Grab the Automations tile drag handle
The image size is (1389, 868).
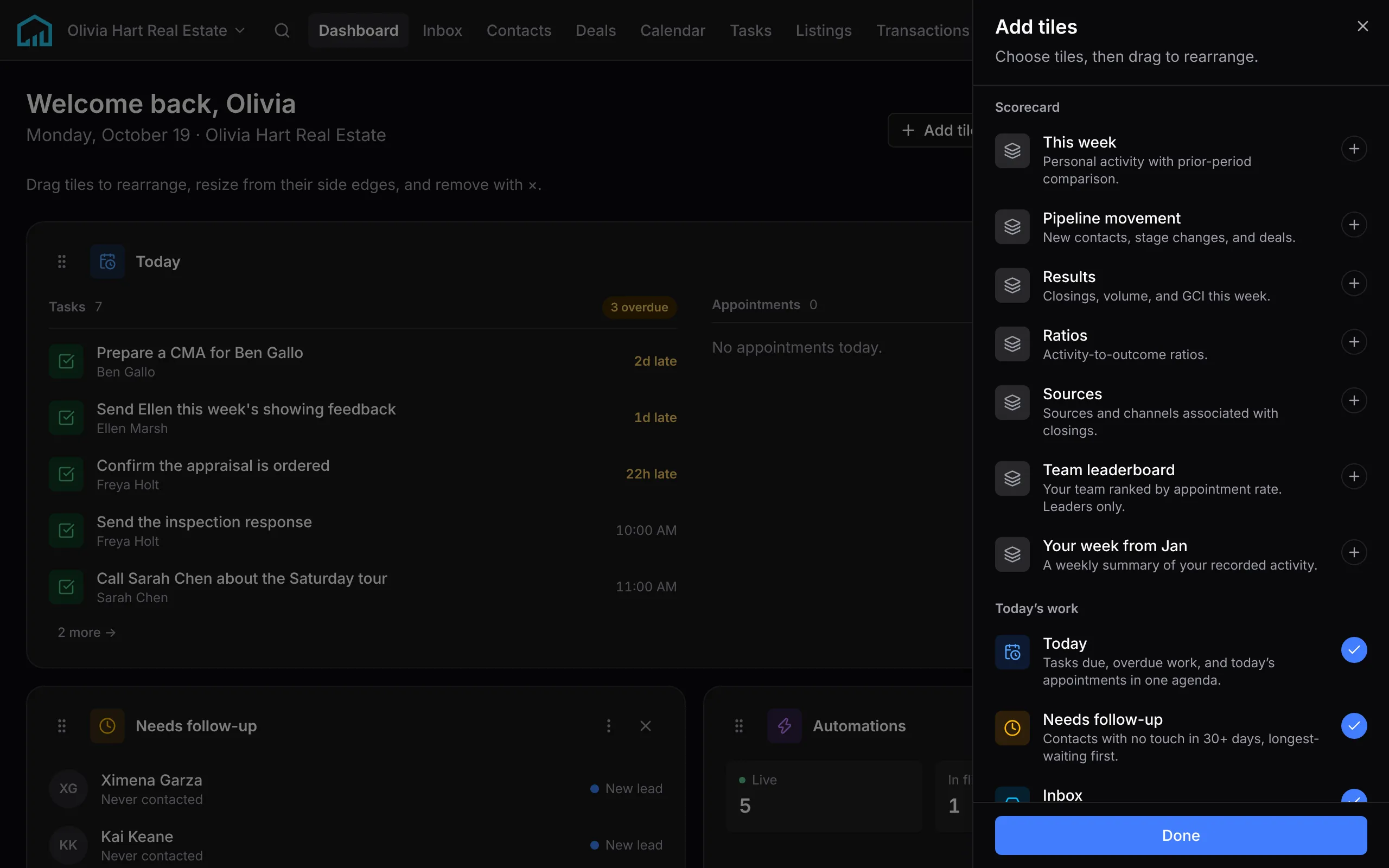(x=738, y=726)
